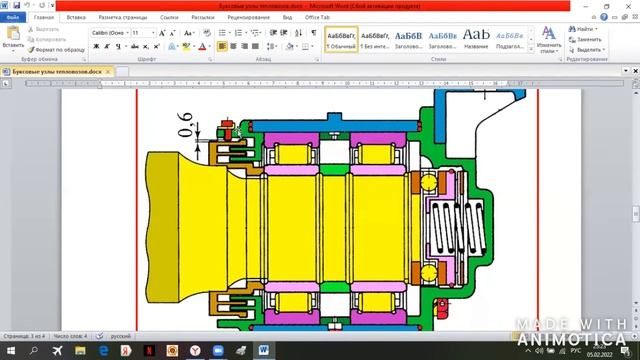The width and height of the screenshot is (640, 360).
Task: Click the Redo icon in quick access toolbar
Action: pyautogui.click(x=42, y=6)
